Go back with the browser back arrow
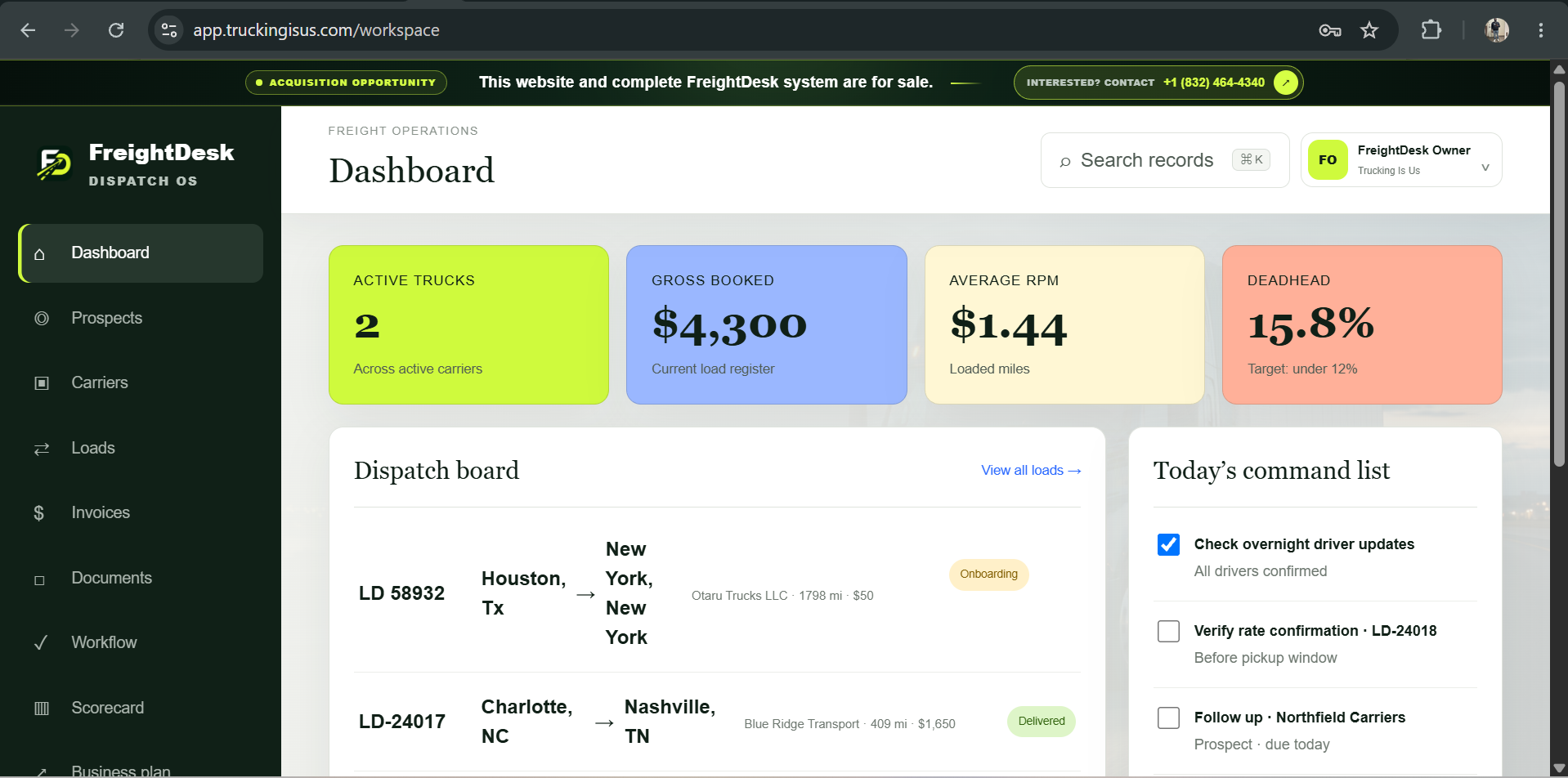 [x=28, y=30]
